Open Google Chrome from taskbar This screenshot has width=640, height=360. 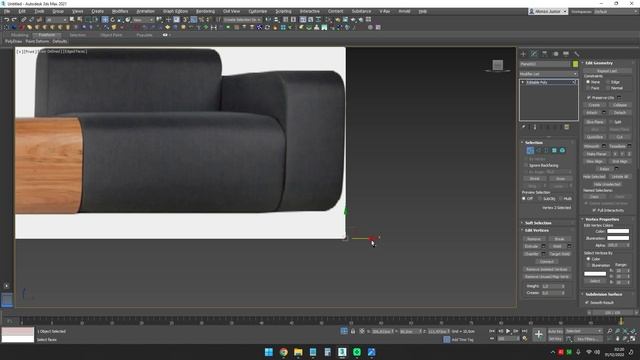[x=283, y=352]
